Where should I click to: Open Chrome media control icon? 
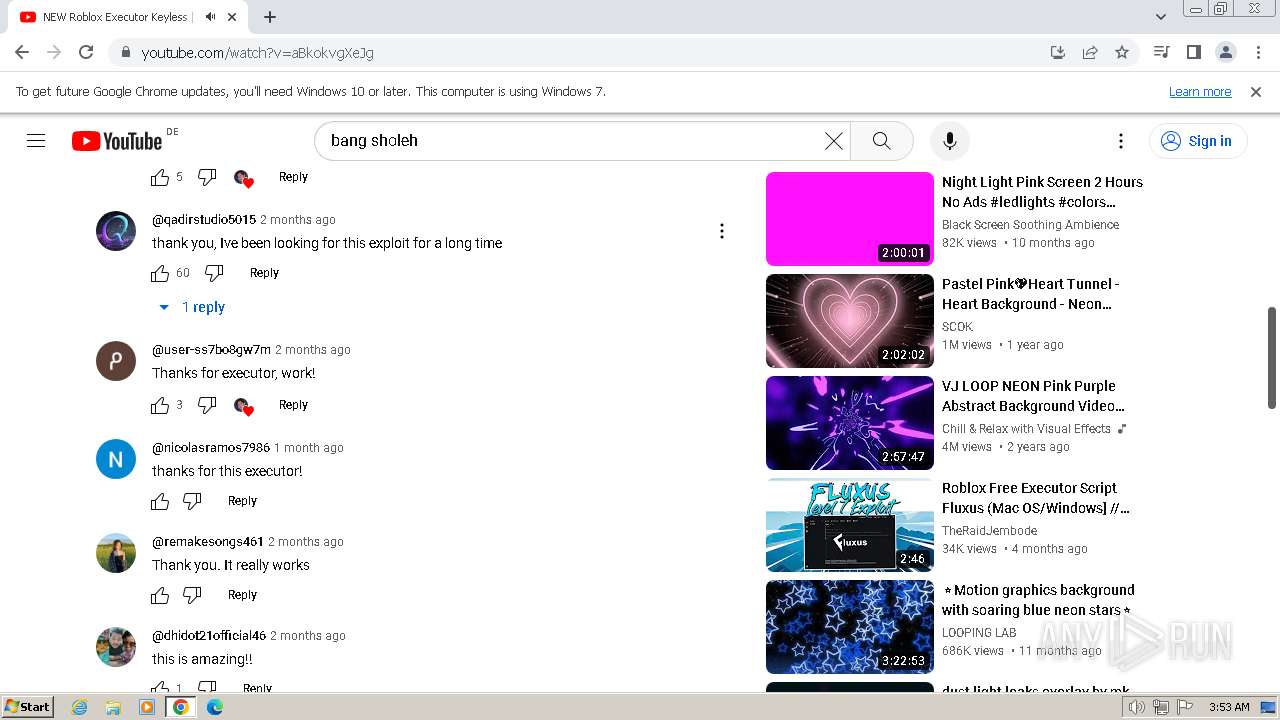[1161, 52]
